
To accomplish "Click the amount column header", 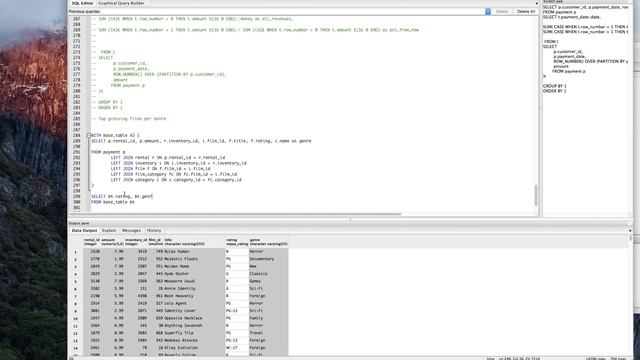I will click(x=113, y=242).
